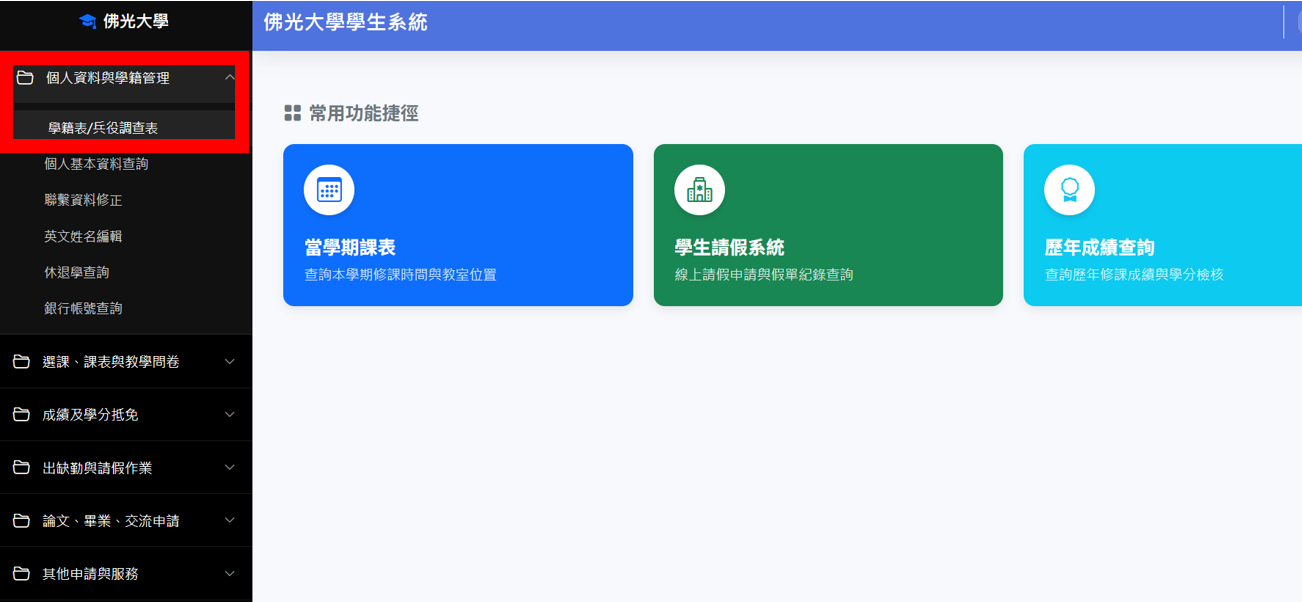Viewport: 1302px width, 602px height.
Task: Click folder icon next to 成績及學分抵免
Action: click(x=21, y=414)
